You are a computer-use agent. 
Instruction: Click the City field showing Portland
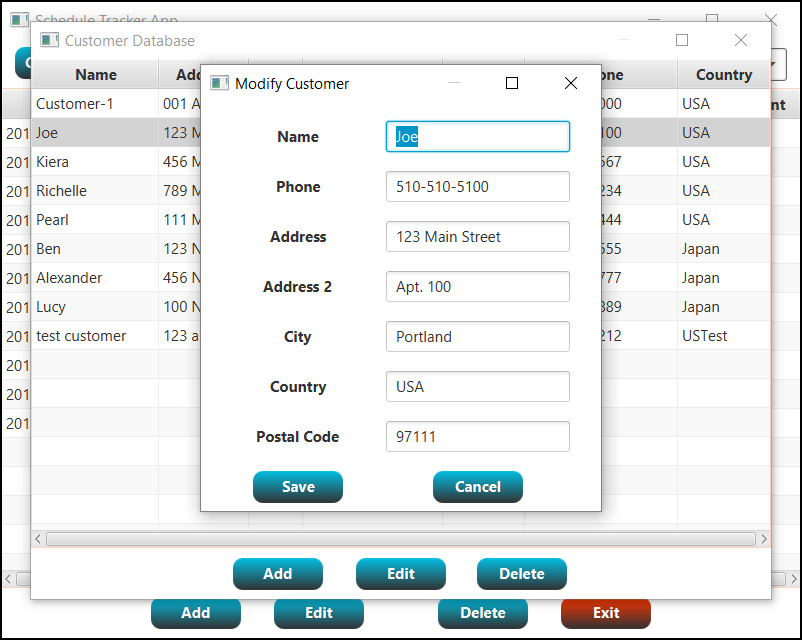pyautogui.click(x=478, y=337)
